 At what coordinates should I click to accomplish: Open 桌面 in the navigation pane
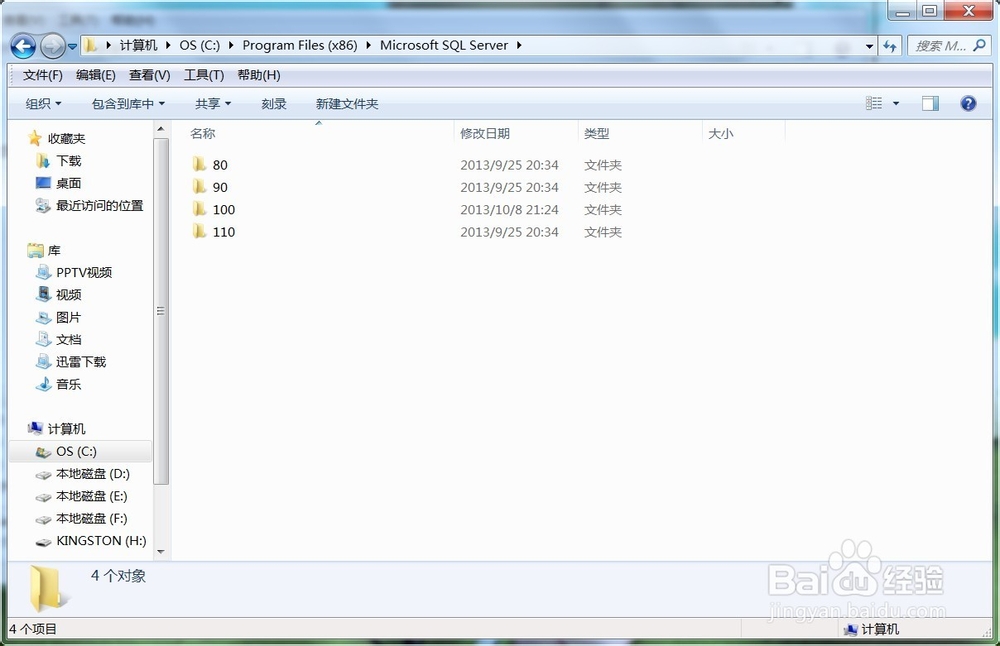point(68,183)
